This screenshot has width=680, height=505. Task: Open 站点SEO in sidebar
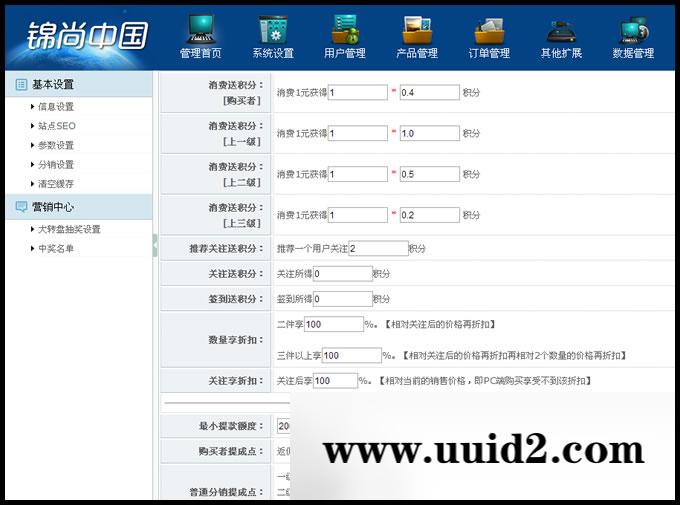pyautogui.click(x=57, y=126)
